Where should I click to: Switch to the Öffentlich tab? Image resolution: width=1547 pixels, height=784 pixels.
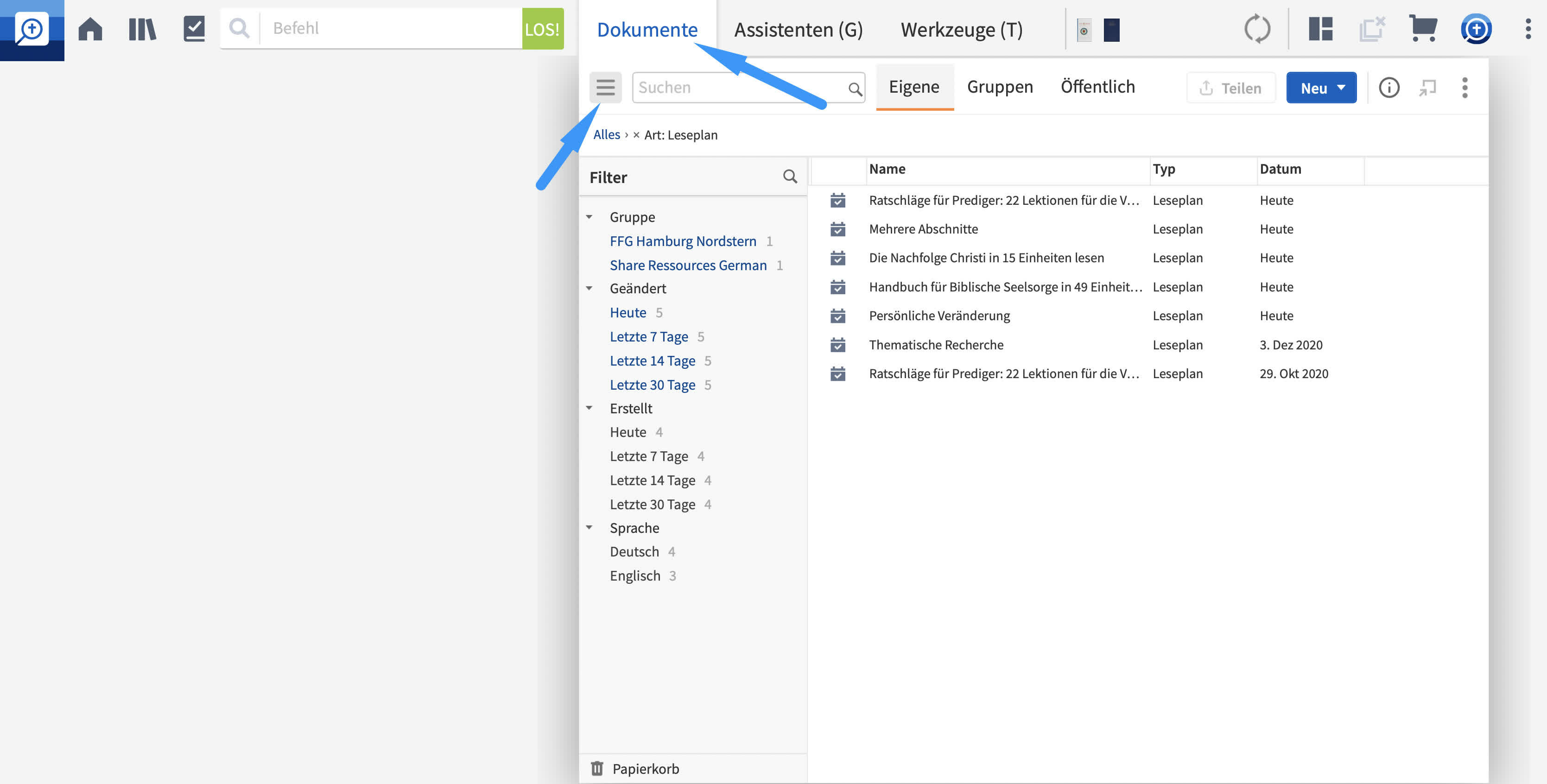coord(1098,87)
